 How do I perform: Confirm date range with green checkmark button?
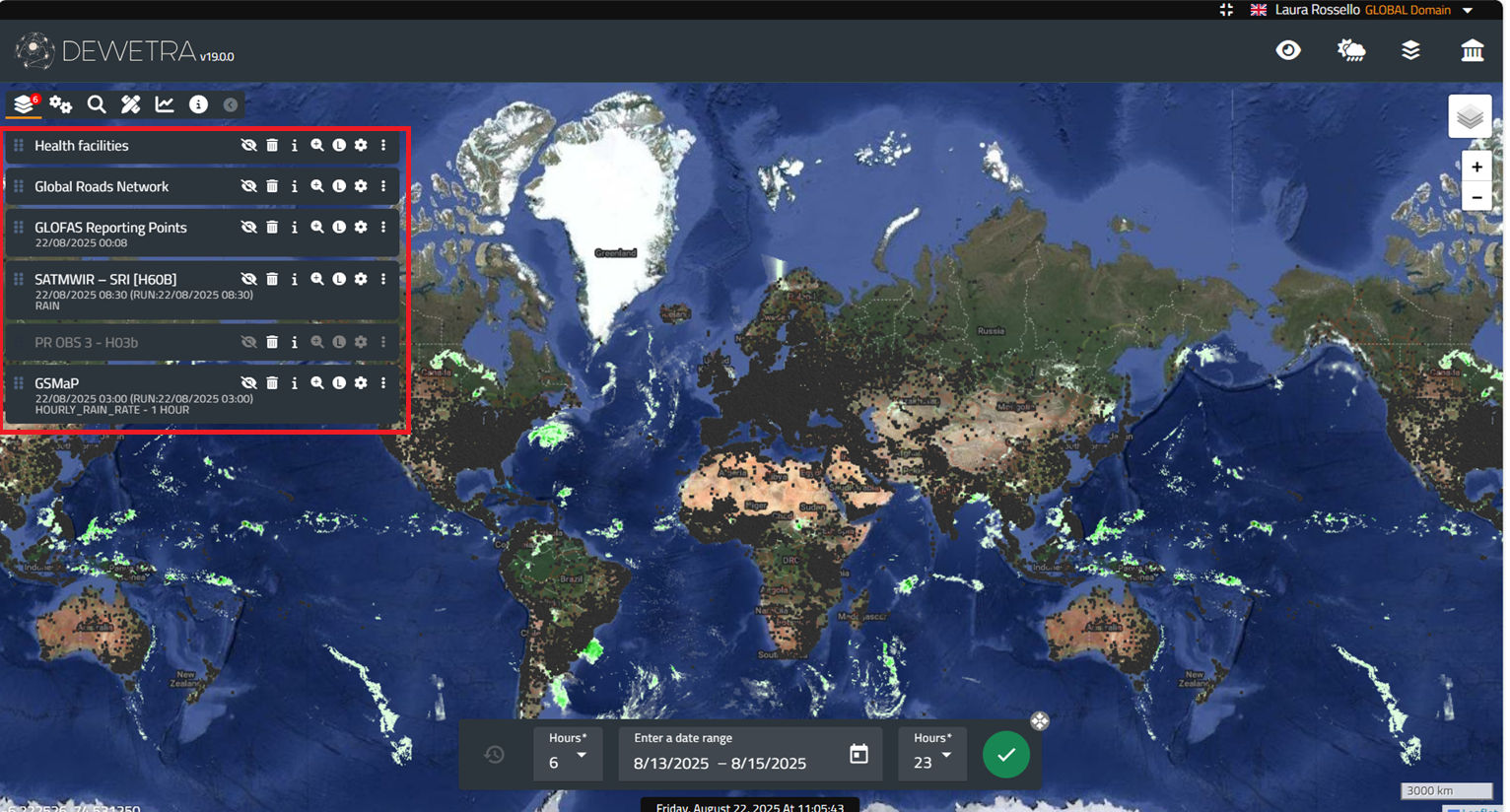[1005, 755]
